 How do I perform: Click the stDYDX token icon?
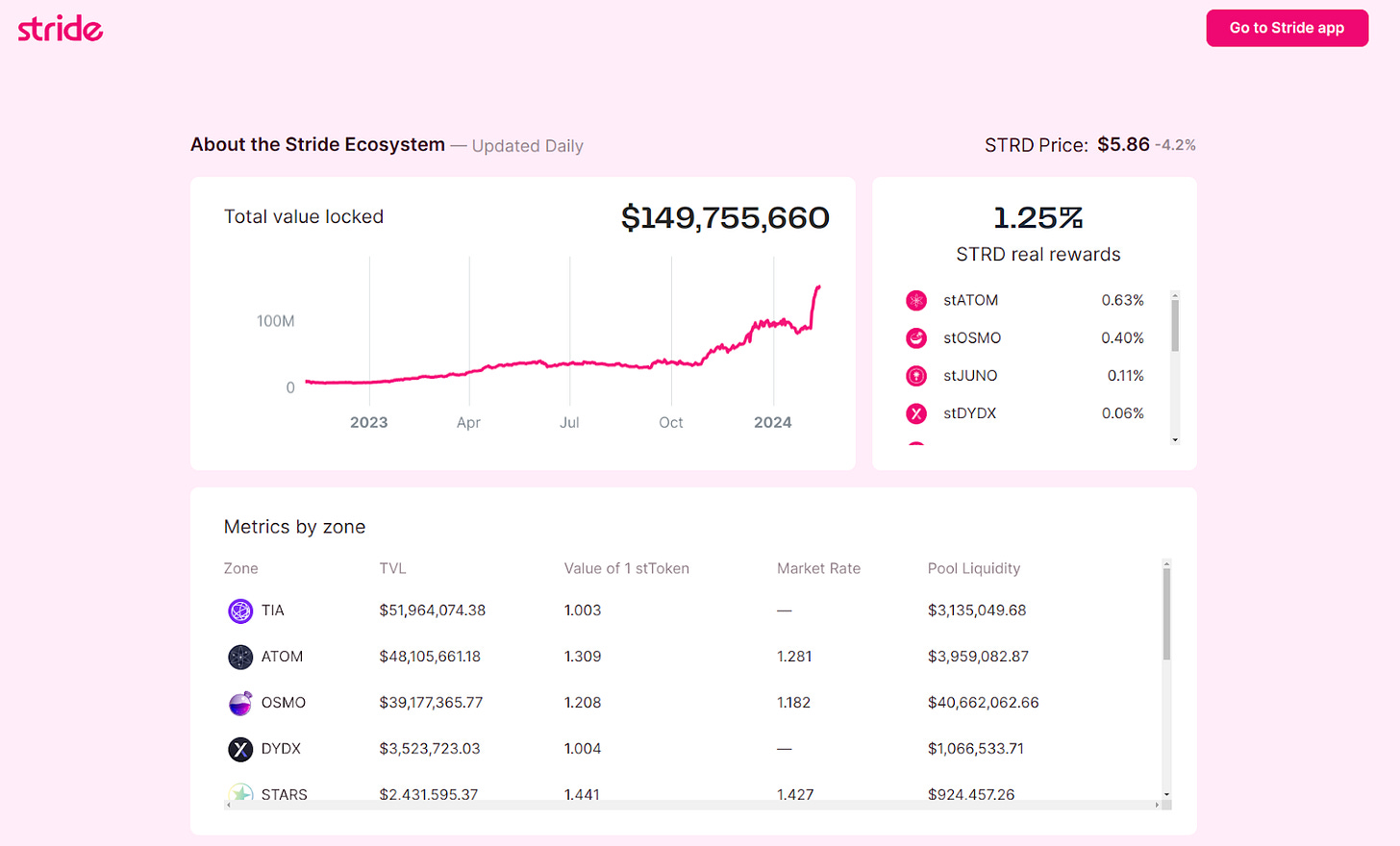pos(916,413)
